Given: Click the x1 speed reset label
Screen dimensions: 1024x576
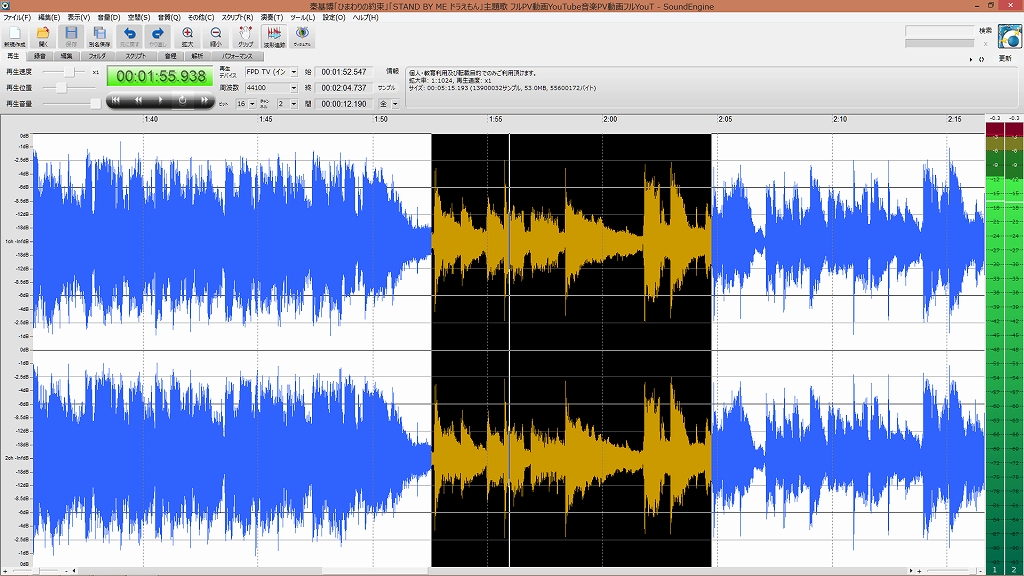Looking at the screenshot, I should [95, 72].
